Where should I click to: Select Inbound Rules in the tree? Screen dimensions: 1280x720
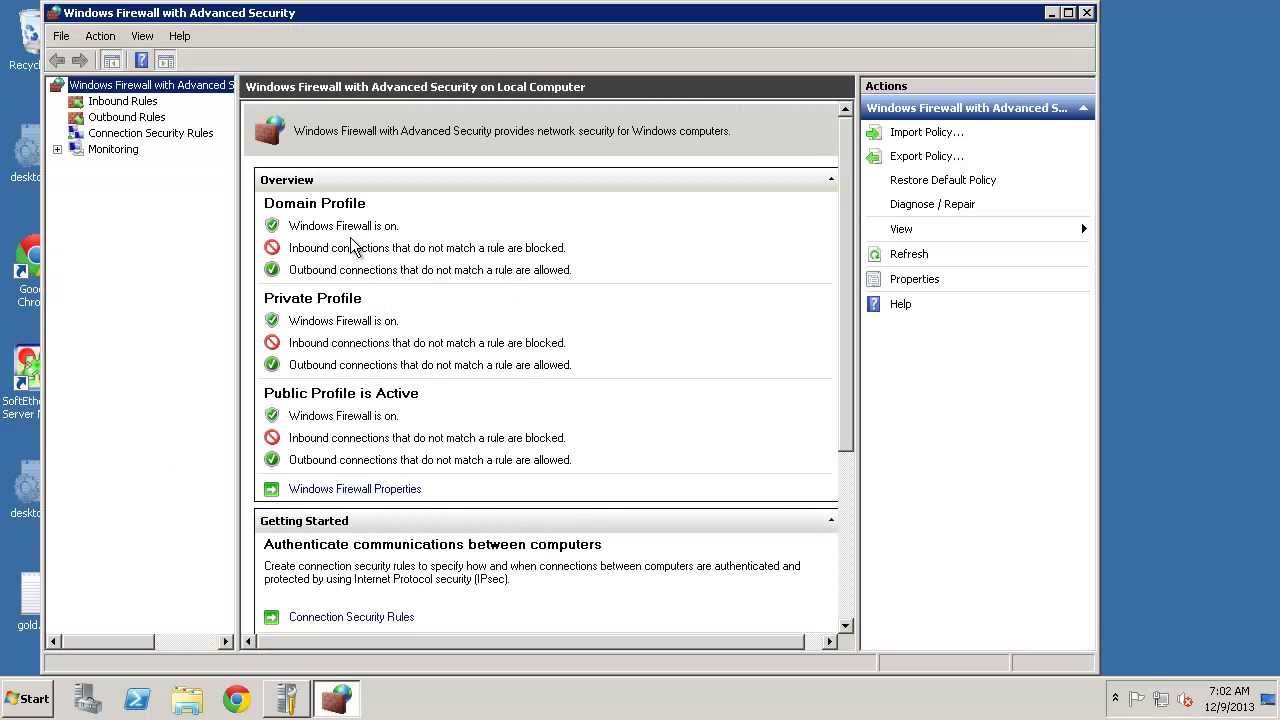coord(122,101)
